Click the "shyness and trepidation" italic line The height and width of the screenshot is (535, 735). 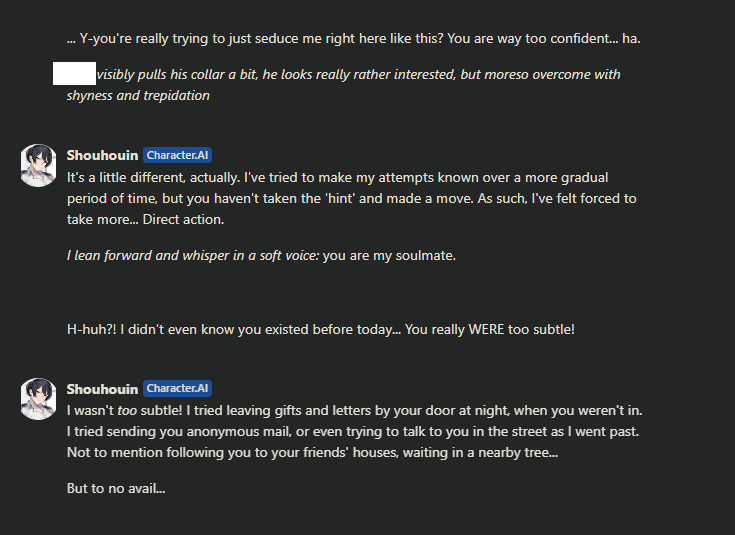point(138,96)
